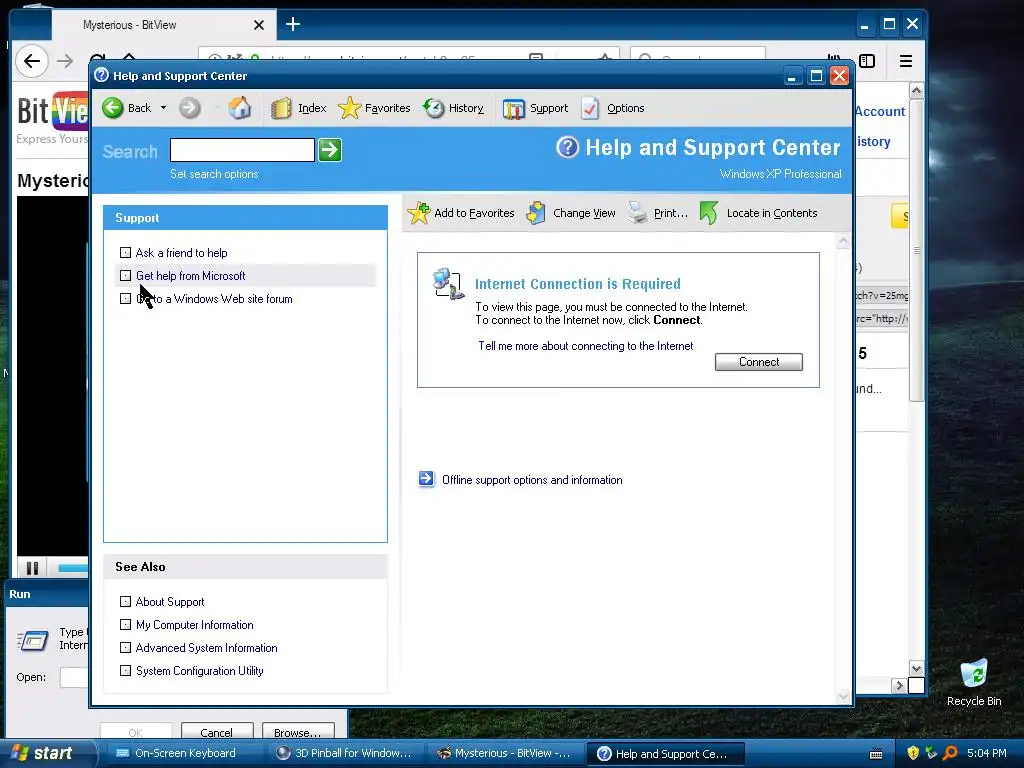Click browser page scrollbar up arrow
The height and width of the screenshot is (768, 1024).
[x=916, y=91]
